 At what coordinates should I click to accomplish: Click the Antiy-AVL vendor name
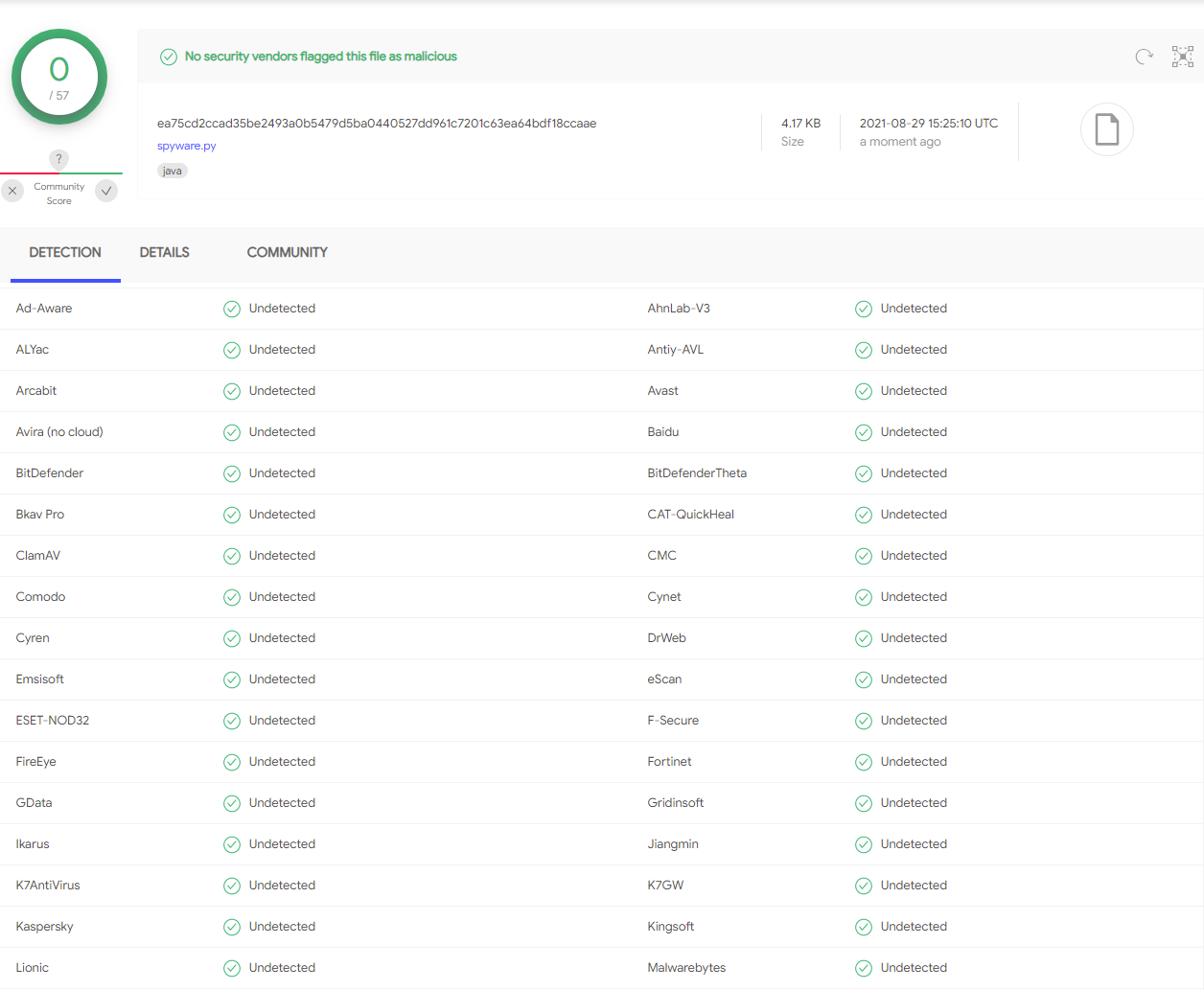[676, 350]
